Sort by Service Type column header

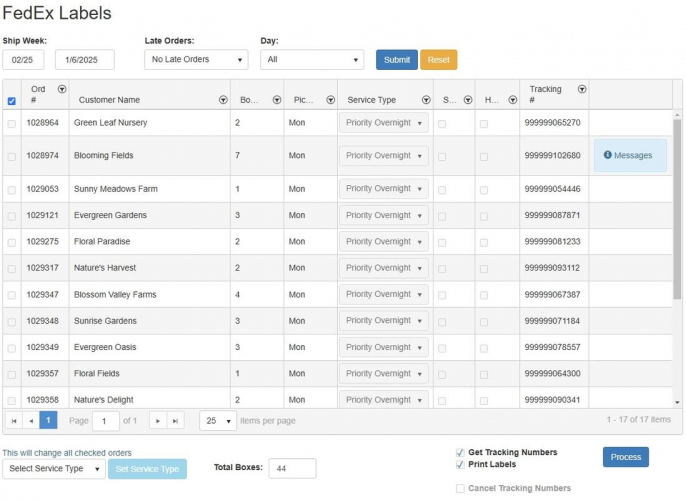(x=371, y=100)
